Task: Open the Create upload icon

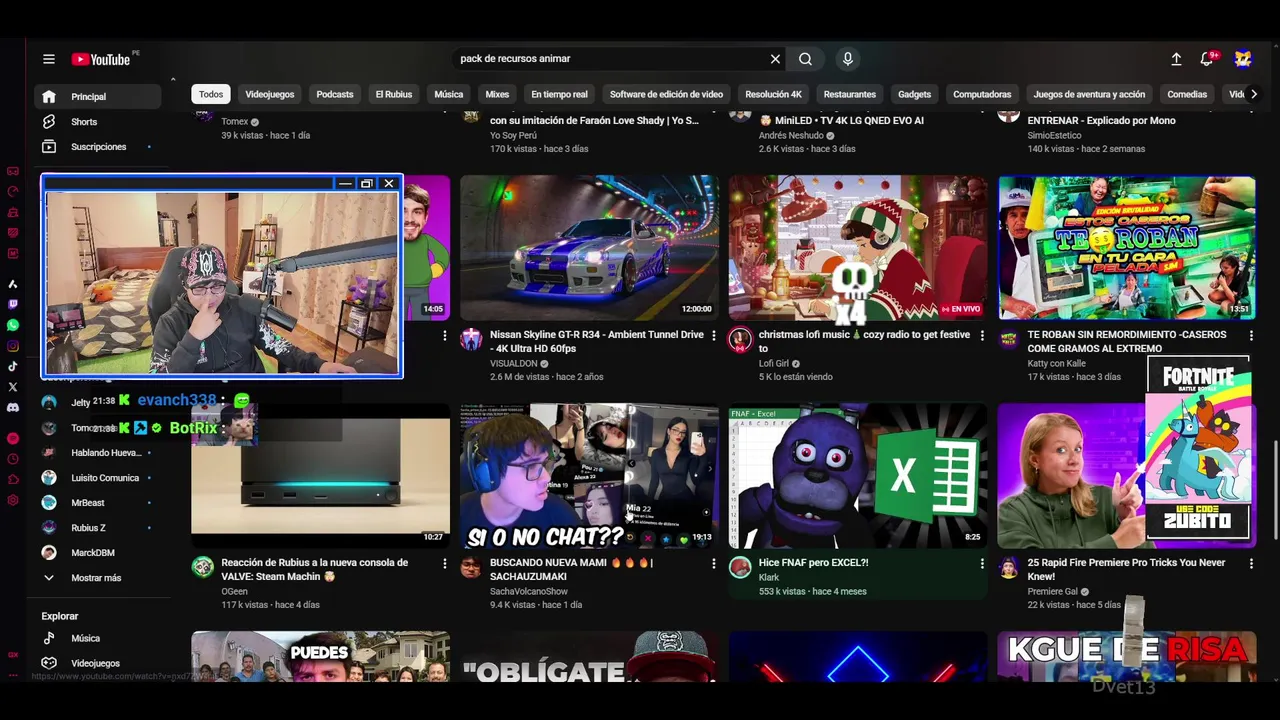Action: coord(1176,59)
